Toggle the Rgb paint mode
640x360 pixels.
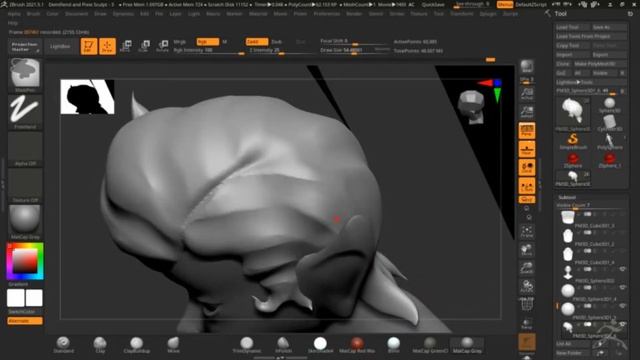click(x=207, y=42)
